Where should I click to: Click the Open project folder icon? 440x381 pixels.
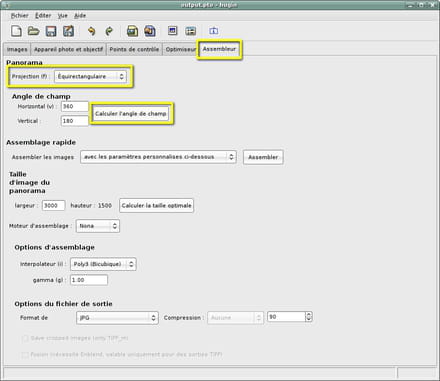(x=34, y=31)
